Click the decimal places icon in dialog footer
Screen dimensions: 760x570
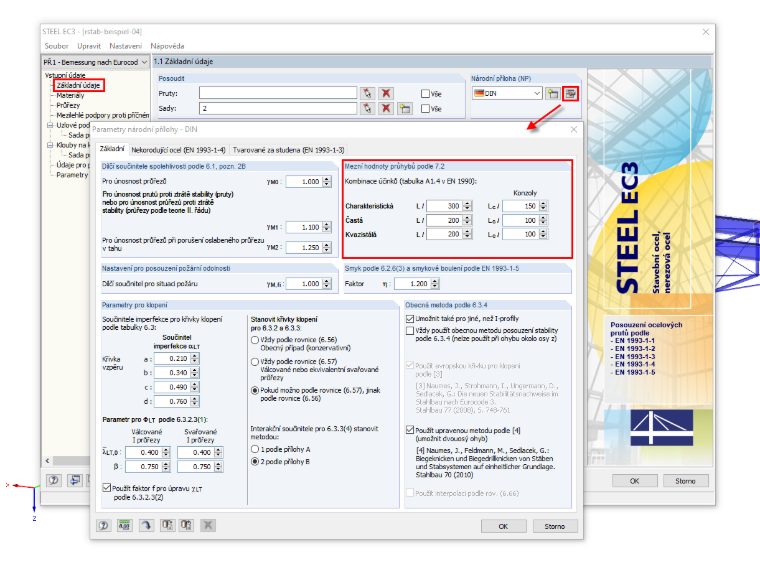point(125,525)
